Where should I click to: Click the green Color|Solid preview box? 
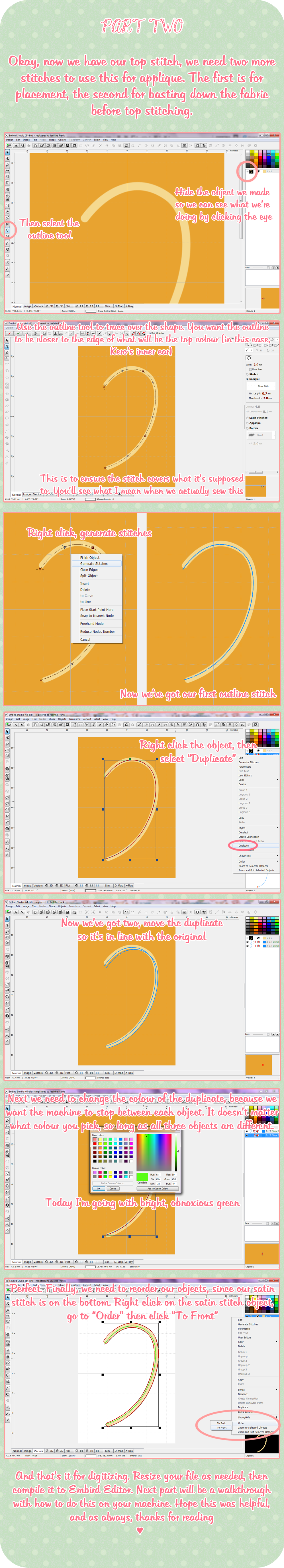[143, 1177]
